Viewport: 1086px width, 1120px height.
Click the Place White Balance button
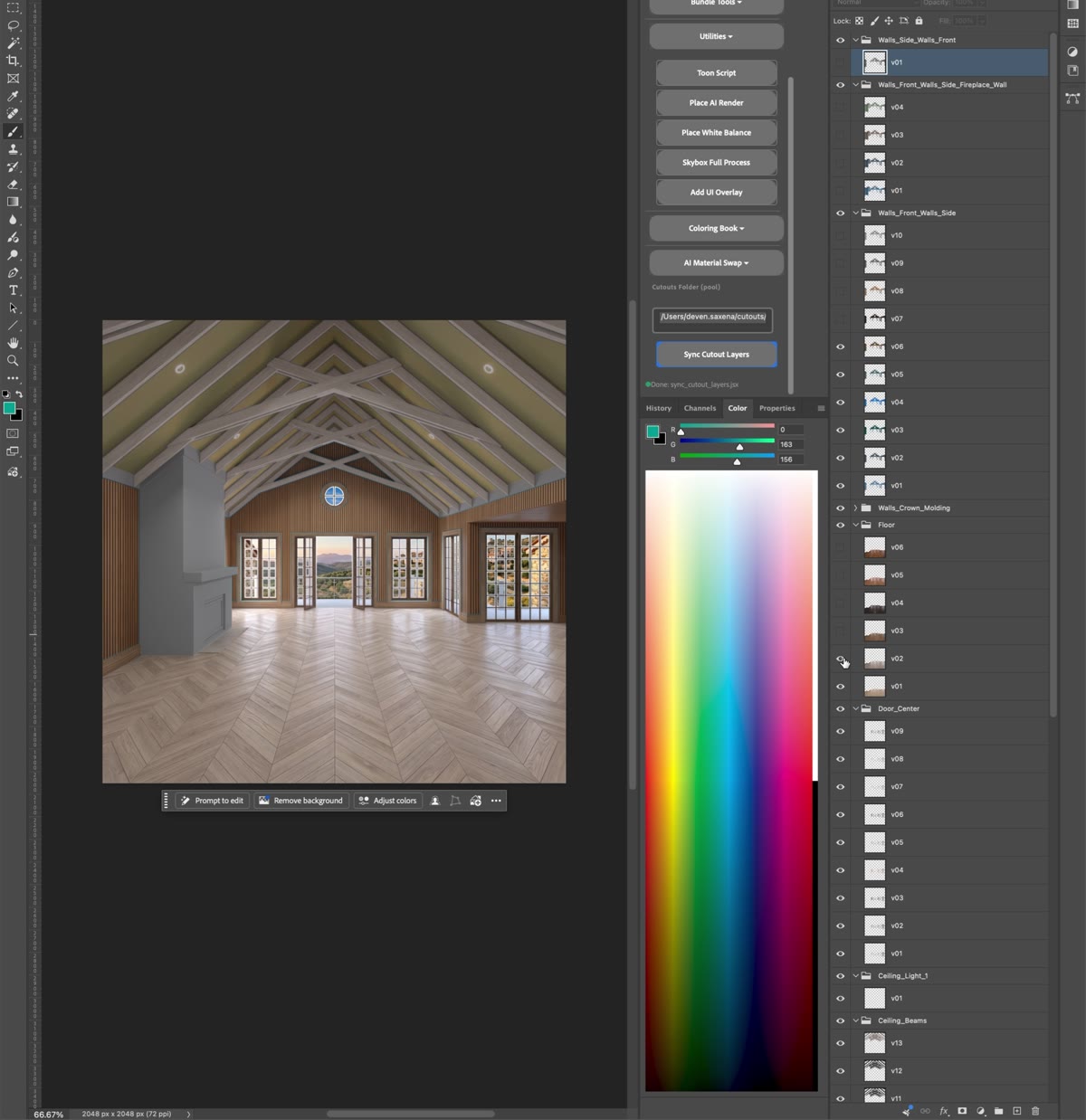[x=716, y=133]
